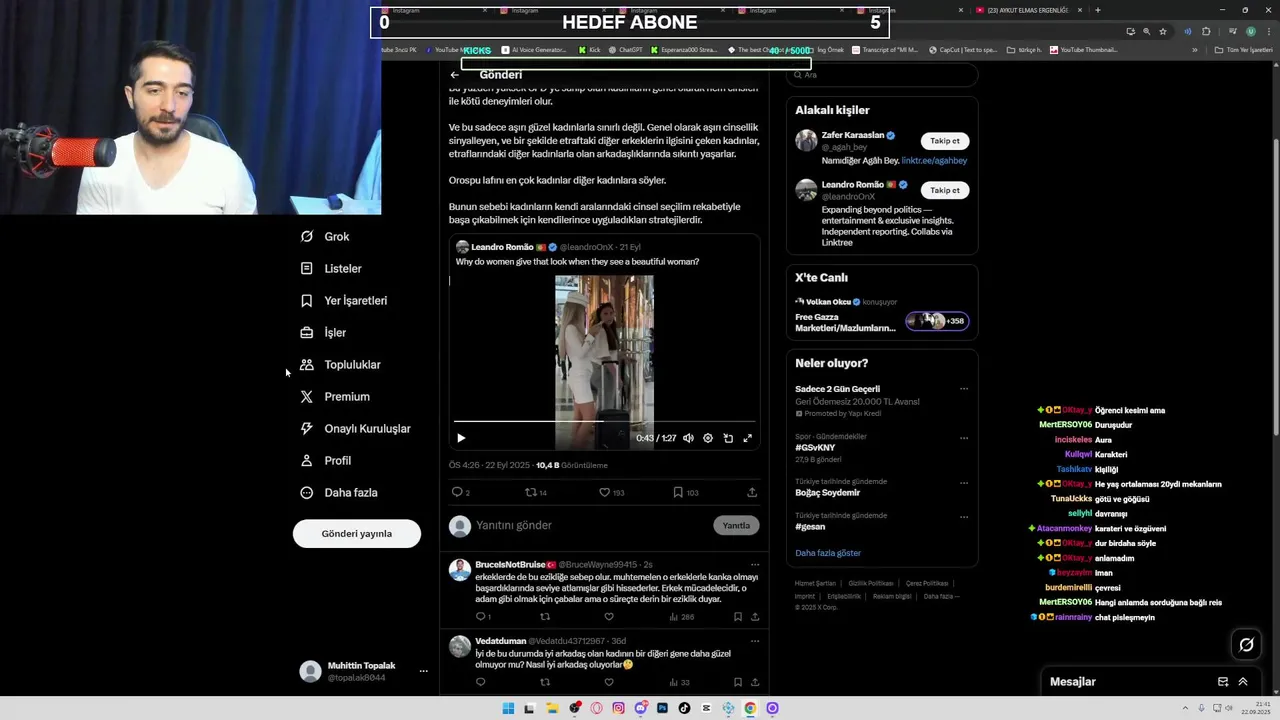Image resolution: width=1280 pixels, height=720 pixels.
Task: Expand the Daha fazla menu
Action: [x=340, y=493]
